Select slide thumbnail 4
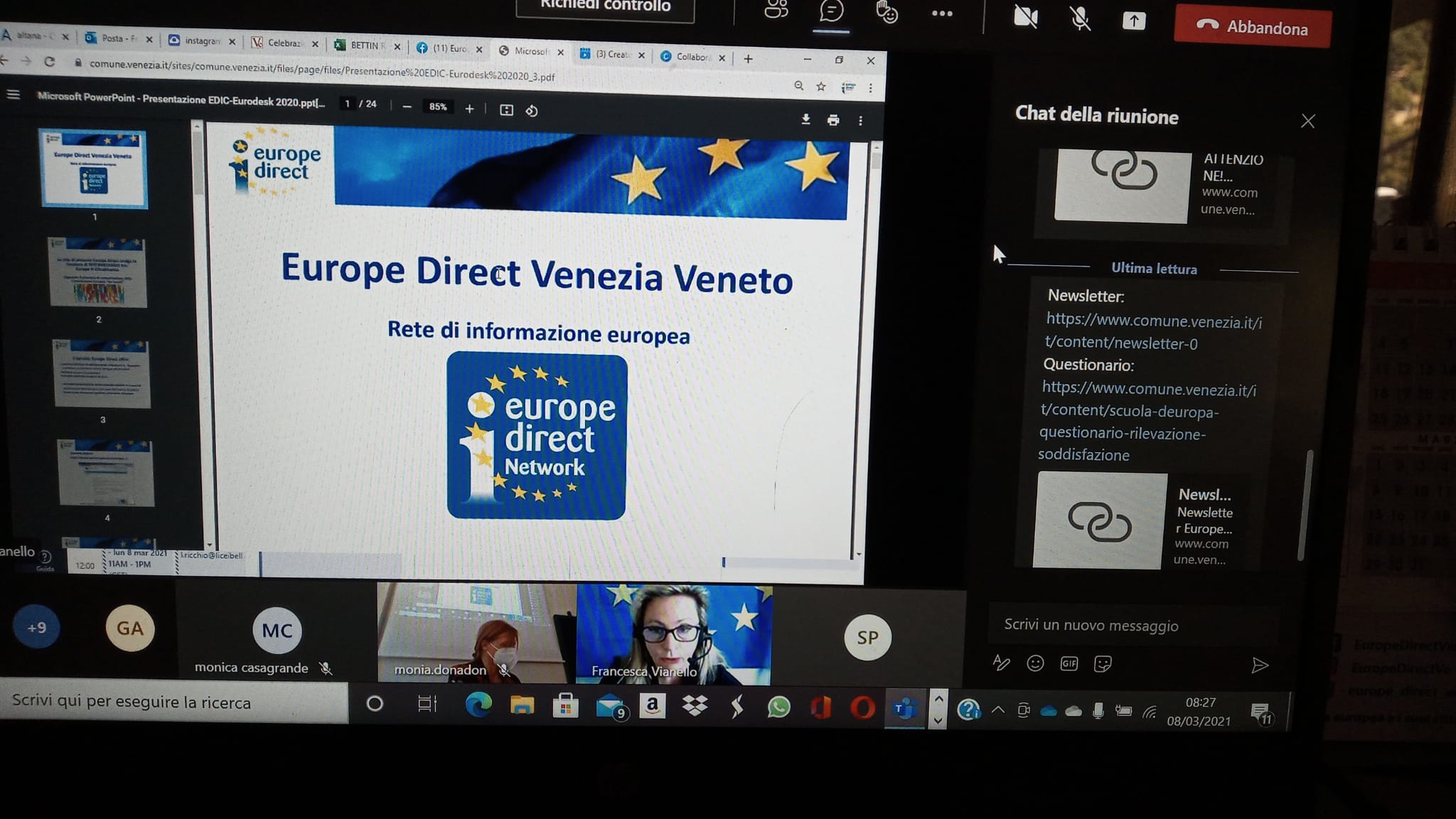Image resolution: width=1456 pixels, height=819 pixels. click(x=106, y=473)
